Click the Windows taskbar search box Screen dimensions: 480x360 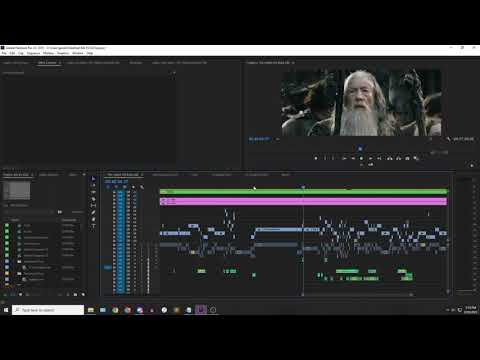48,310
